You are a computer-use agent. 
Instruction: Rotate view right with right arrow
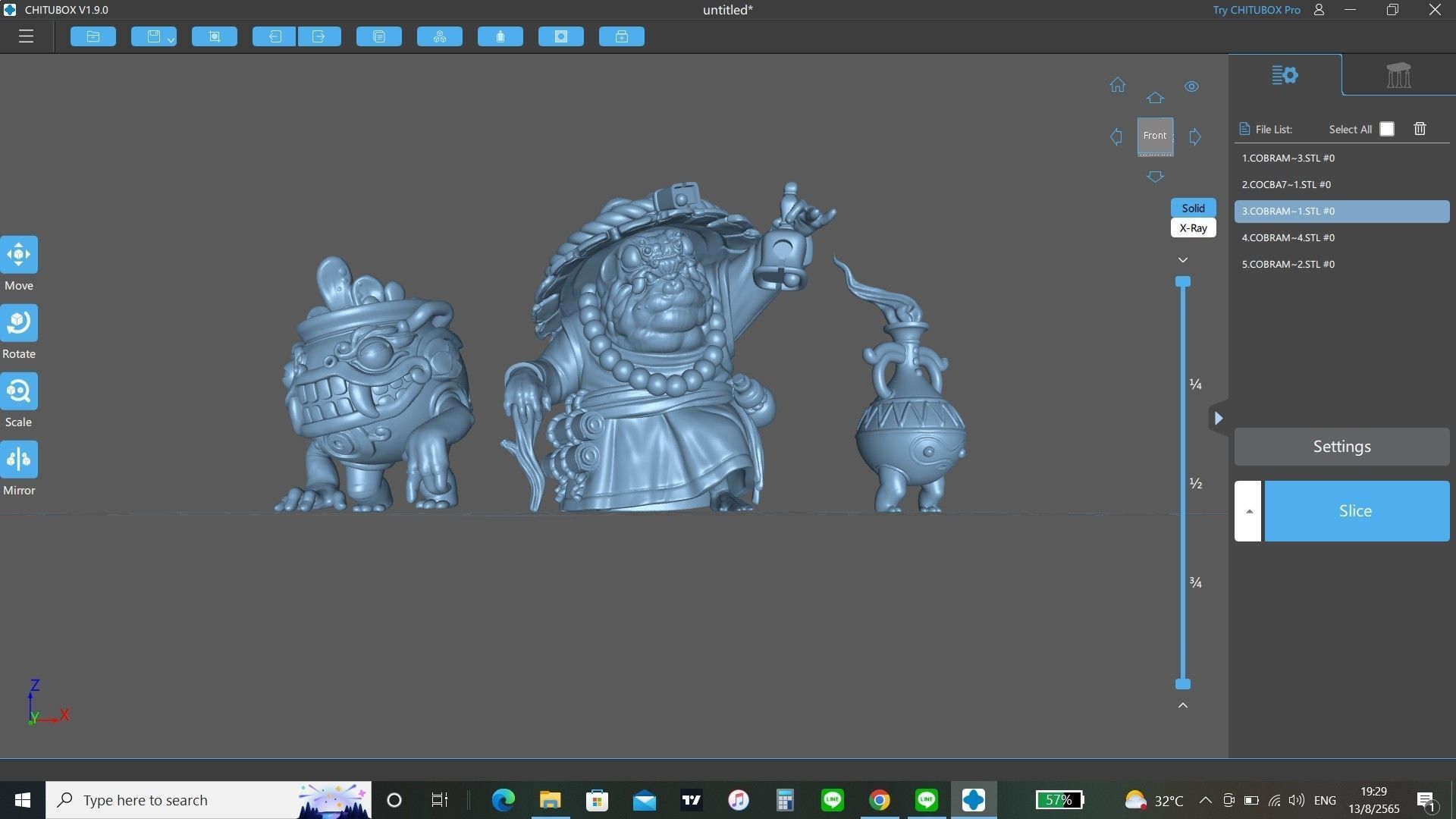coord(1195,136)
